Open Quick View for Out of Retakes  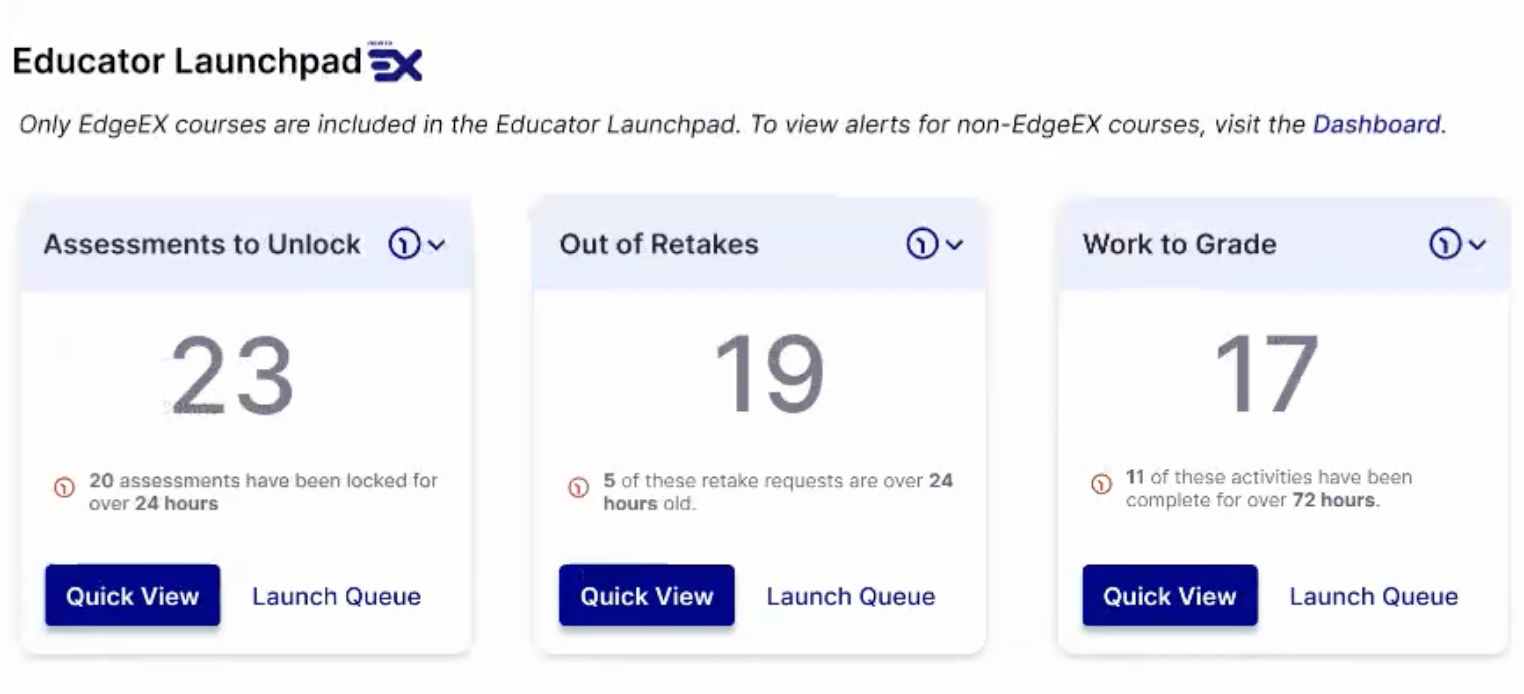(x=646, y=596)
